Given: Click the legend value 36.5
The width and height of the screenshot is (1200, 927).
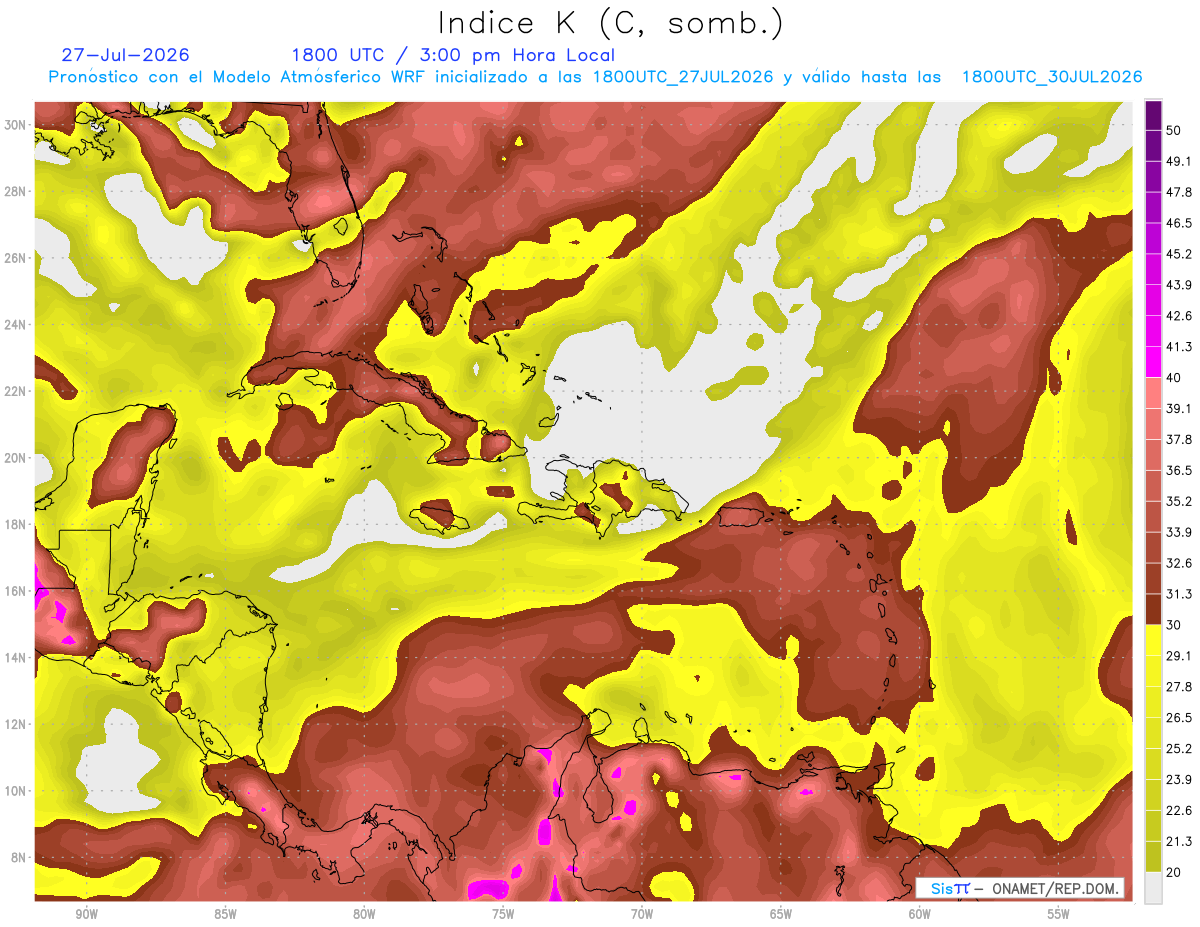Looking at the screenshot, I should click(1179, 471).
